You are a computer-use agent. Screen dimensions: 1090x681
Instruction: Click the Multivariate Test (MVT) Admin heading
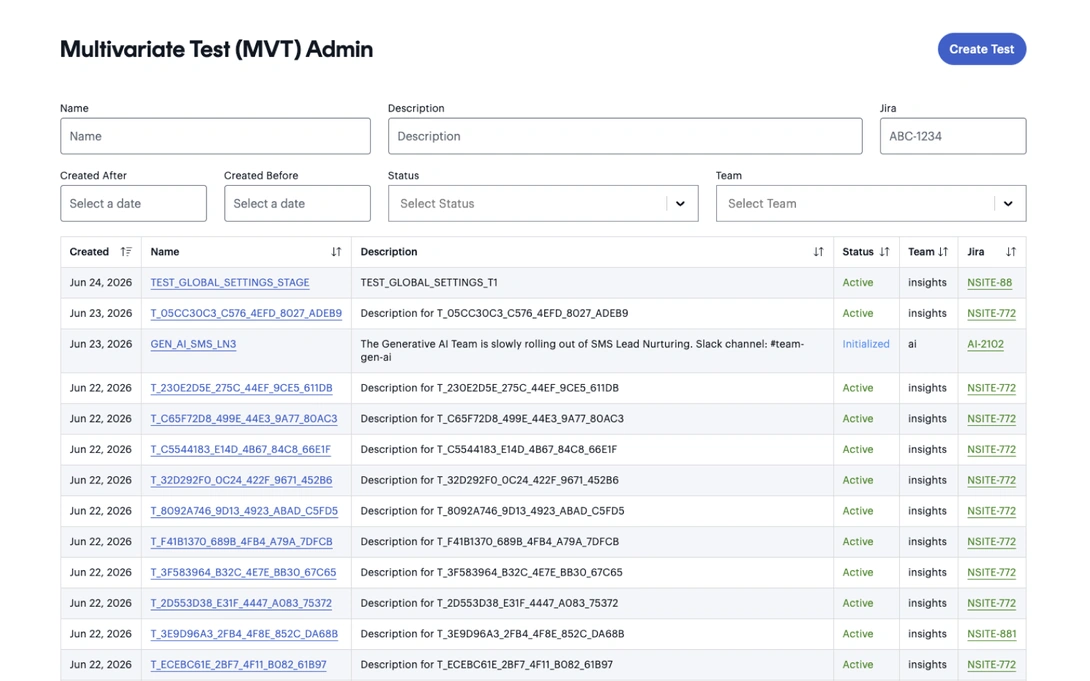[216, 49]
